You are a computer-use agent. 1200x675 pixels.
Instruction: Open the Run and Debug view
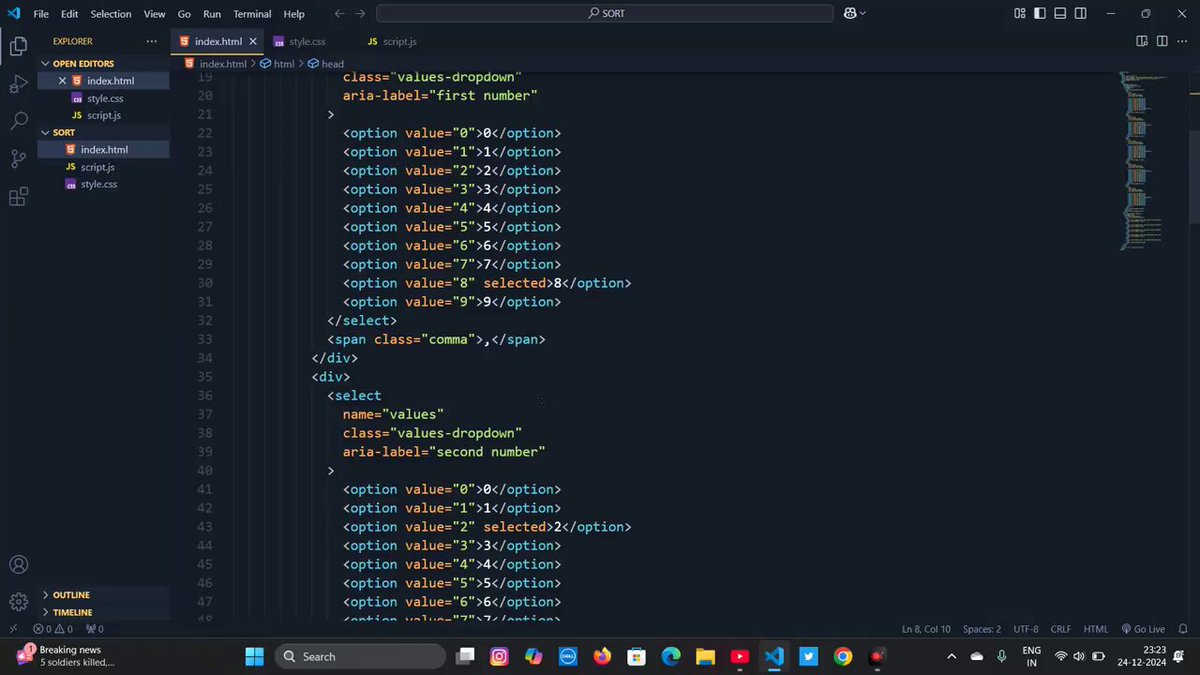tap(18, 84)
